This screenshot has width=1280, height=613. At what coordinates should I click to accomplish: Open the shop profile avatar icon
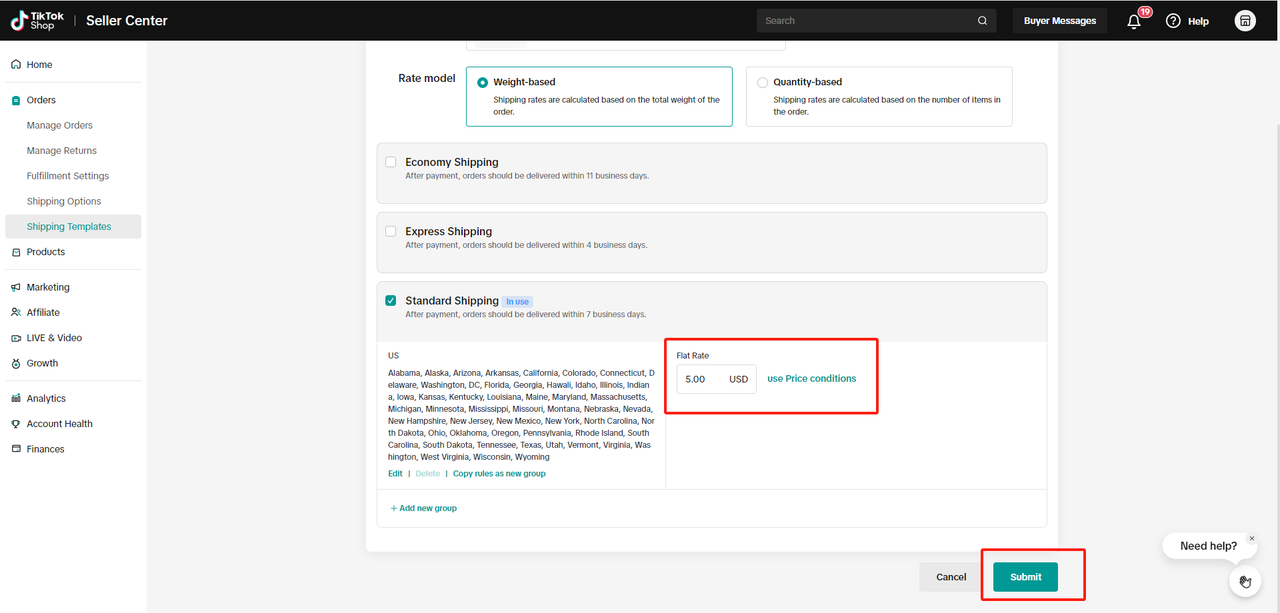coord(1245,21)
